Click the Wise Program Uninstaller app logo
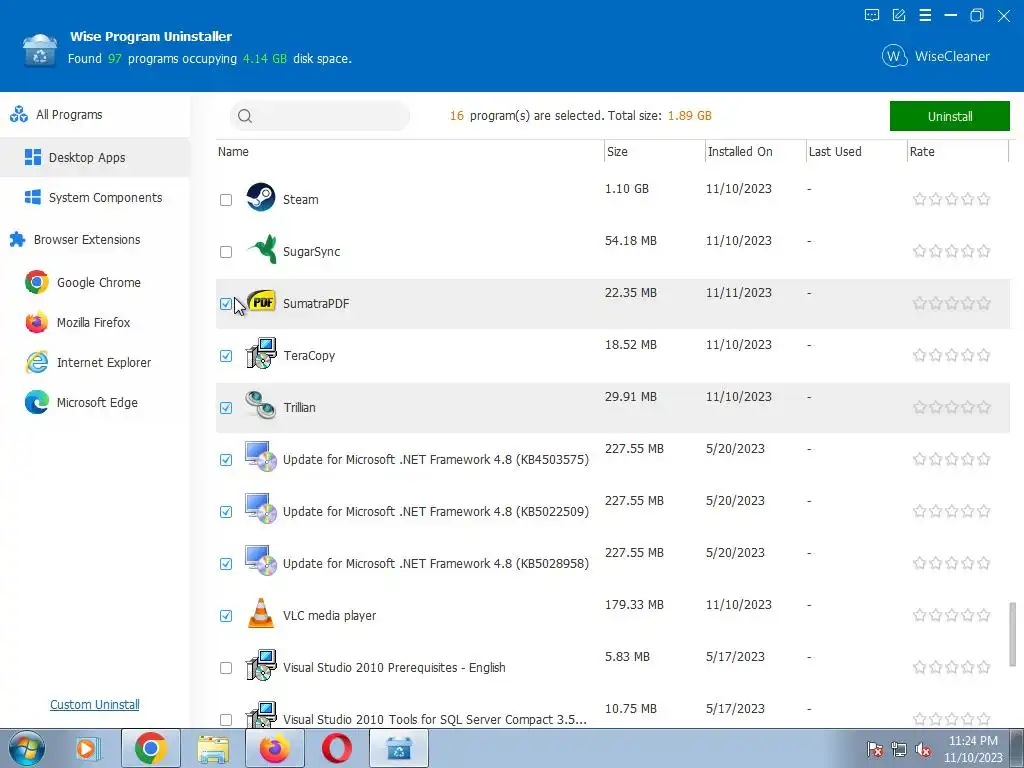The width and height of the screenshot is (1024, 768). (x=40, y=51)
